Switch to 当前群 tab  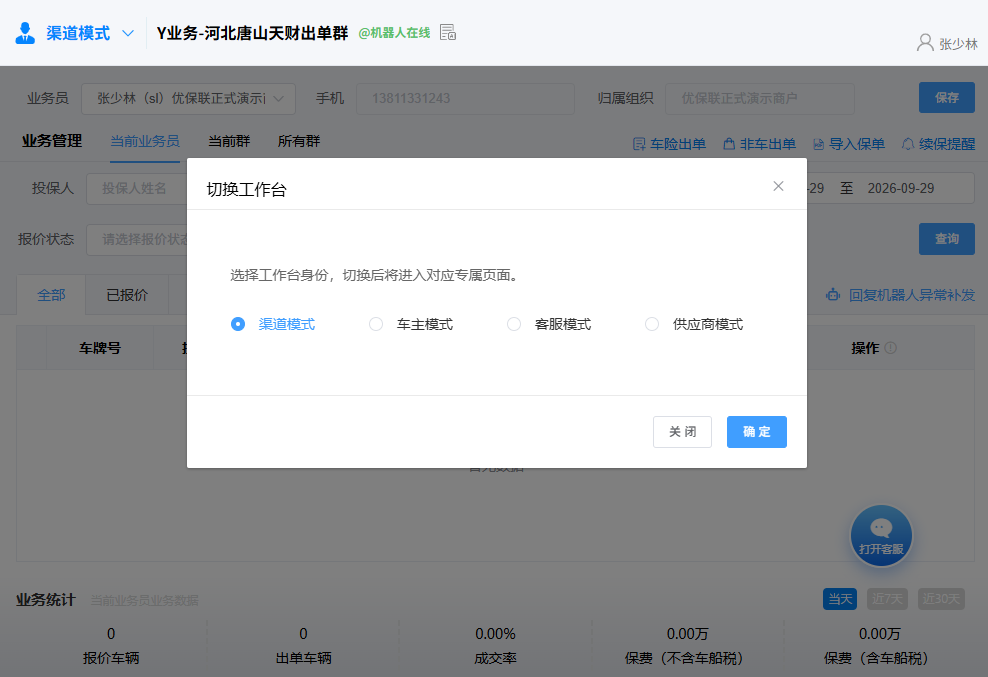(229, 141)
